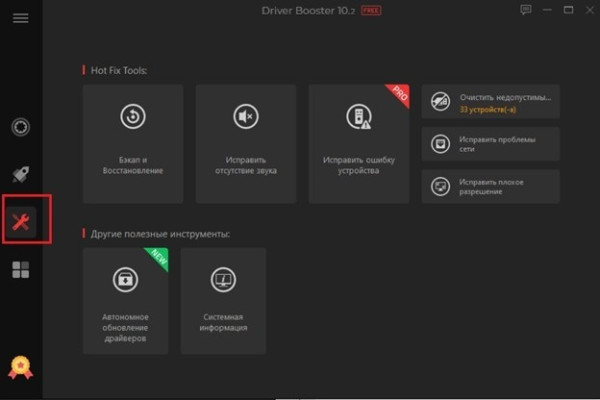This screenshot has height=400, width=600.
Task: Open Бэкап и Восстановление tool
Action: (x=133, y=144)
